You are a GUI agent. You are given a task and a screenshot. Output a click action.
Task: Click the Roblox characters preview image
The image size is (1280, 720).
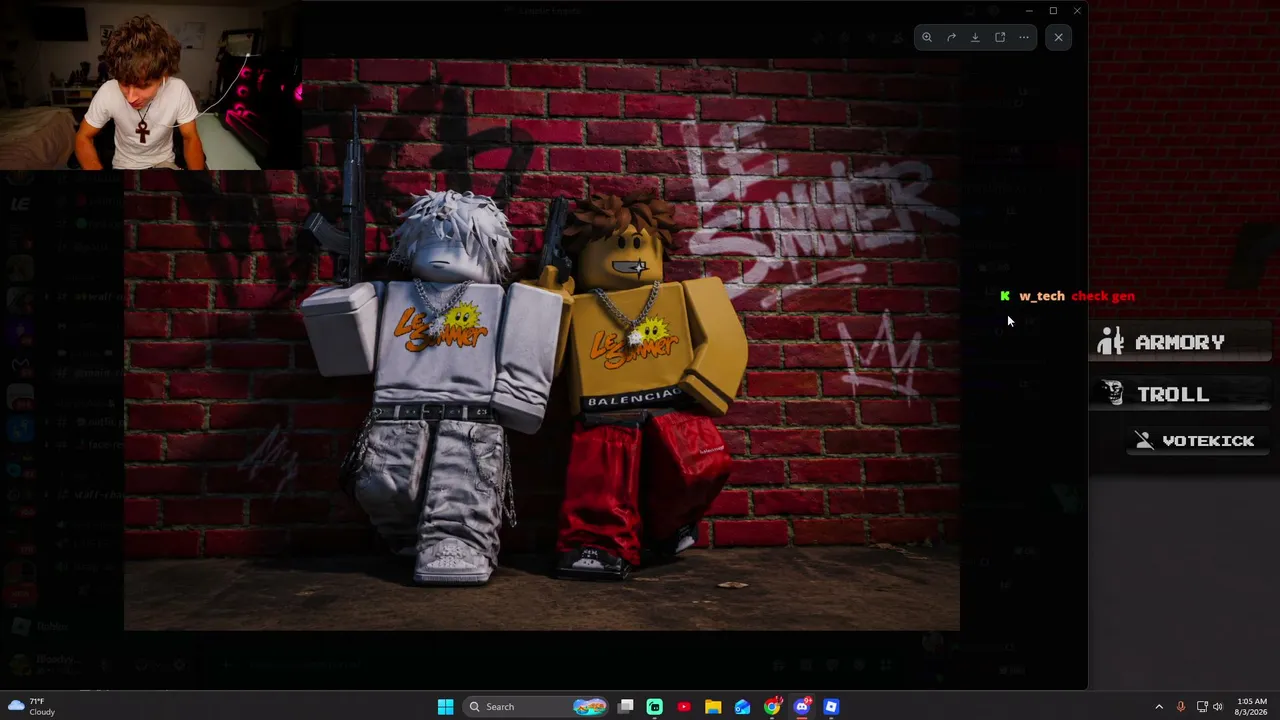[x=542, y=345]
